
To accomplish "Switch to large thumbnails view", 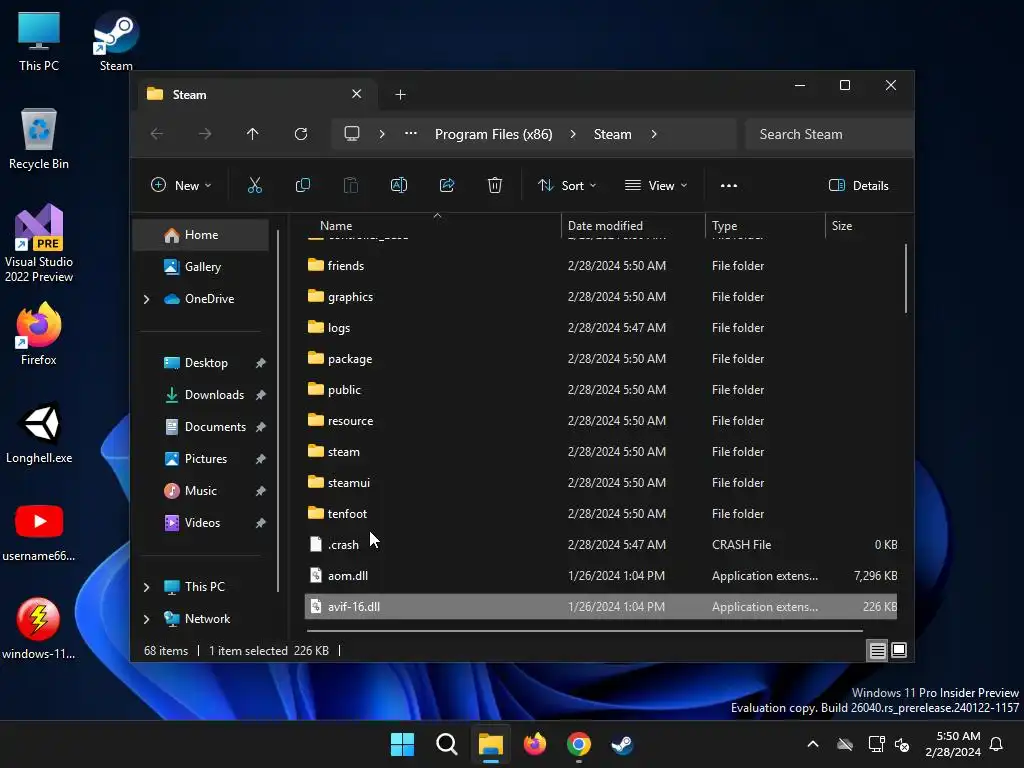I will [x=899, y=650].
